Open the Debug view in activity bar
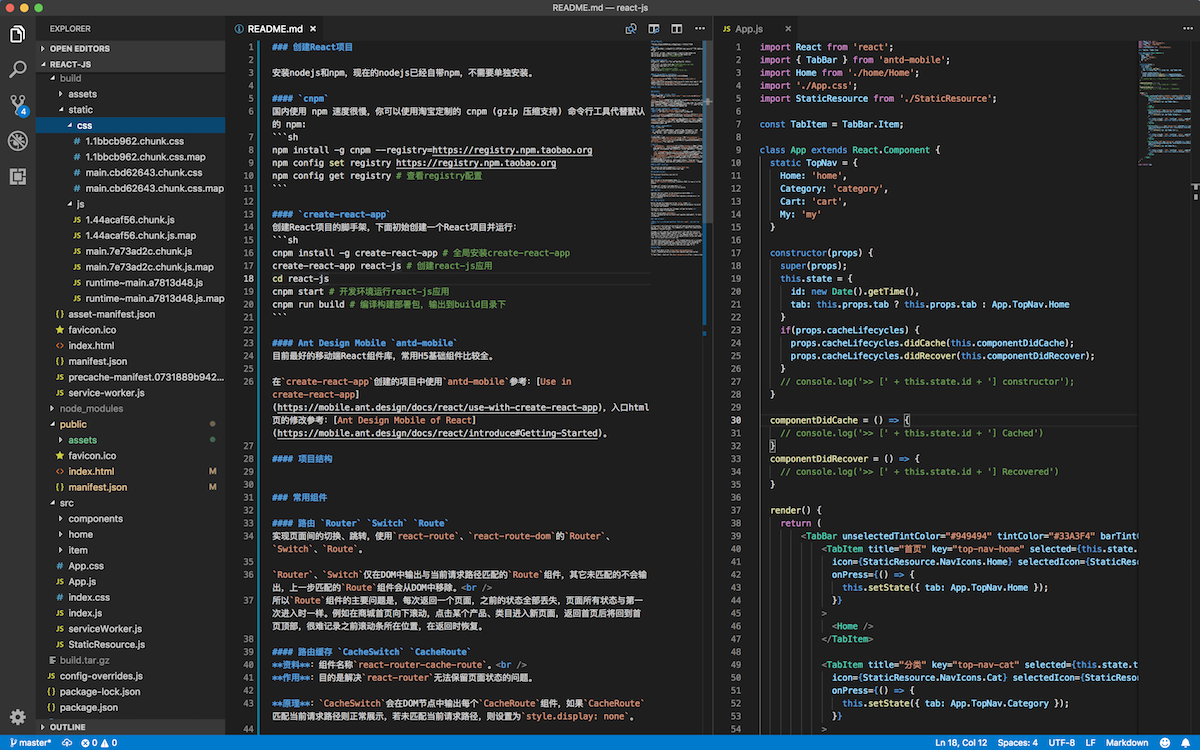This screenshot has height=750, width=1200. pyautogui.click(x=17, y=140)
